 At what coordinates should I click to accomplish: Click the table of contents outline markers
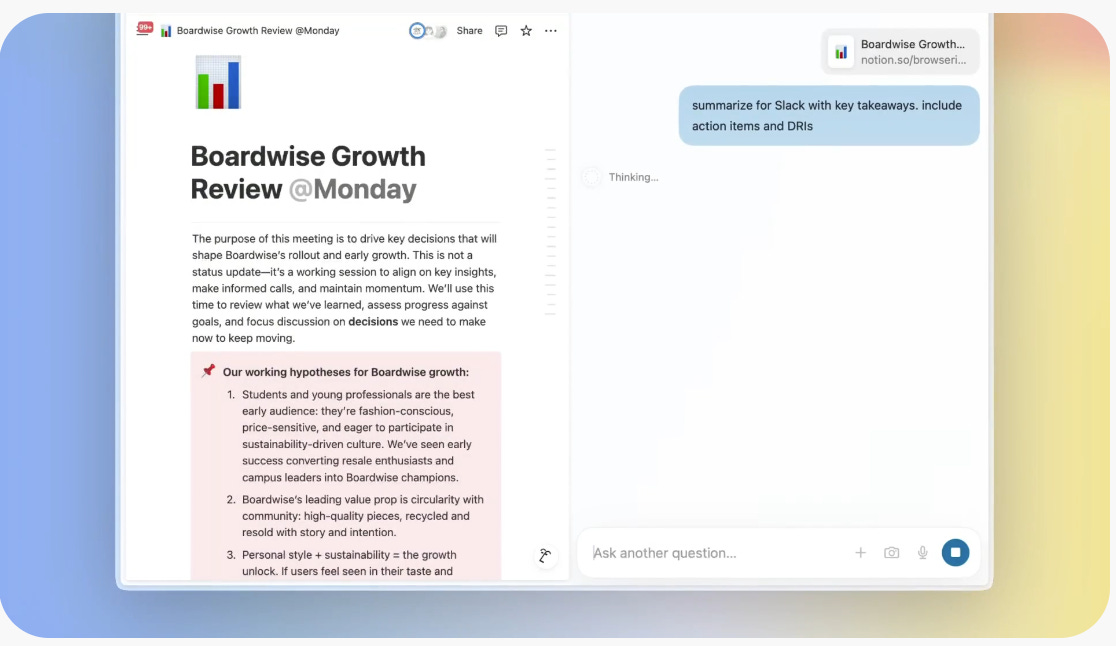(550, 231)
